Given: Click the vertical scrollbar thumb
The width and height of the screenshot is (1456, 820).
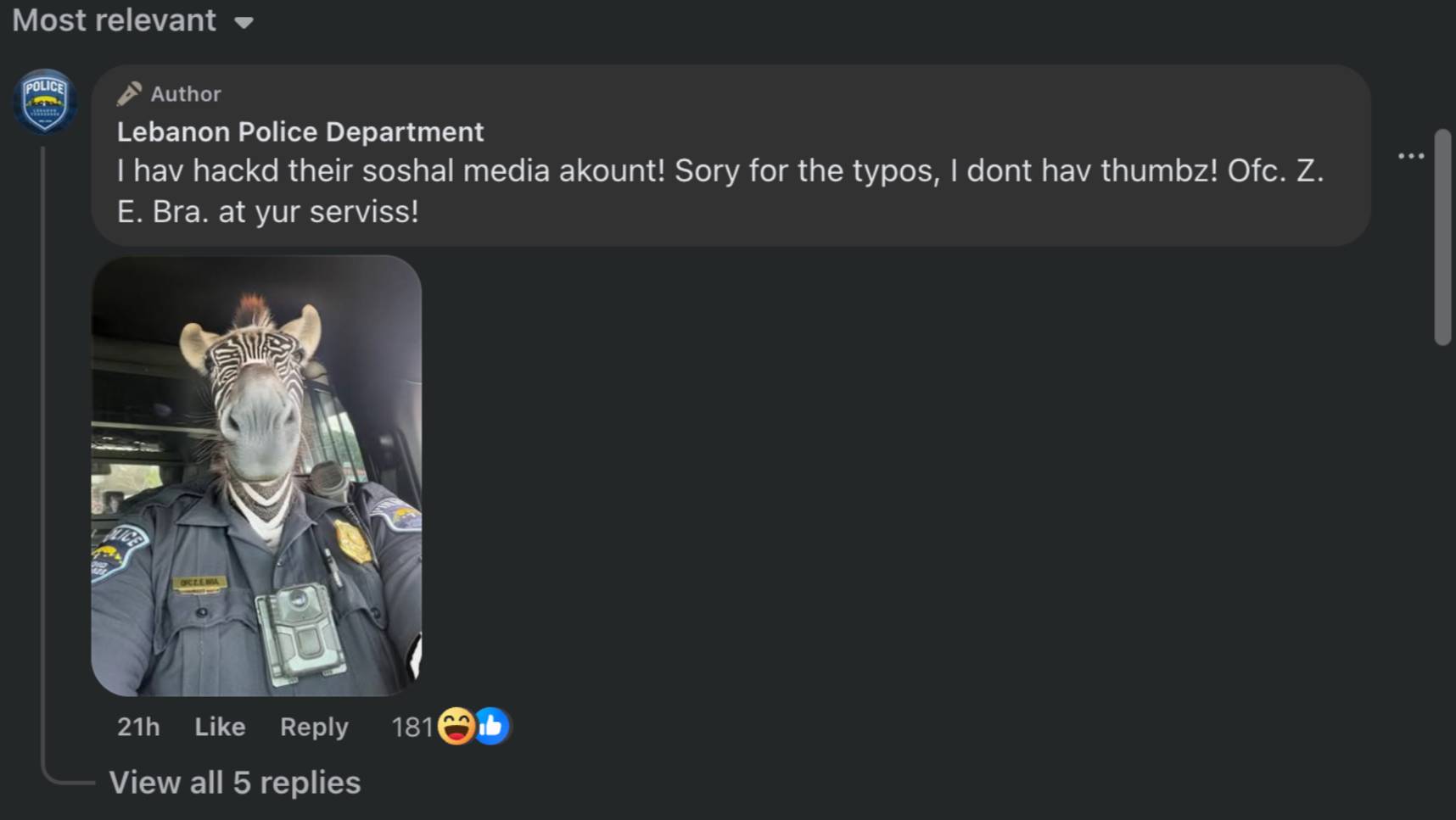Looking at the screenshot, I should 1442,237.
